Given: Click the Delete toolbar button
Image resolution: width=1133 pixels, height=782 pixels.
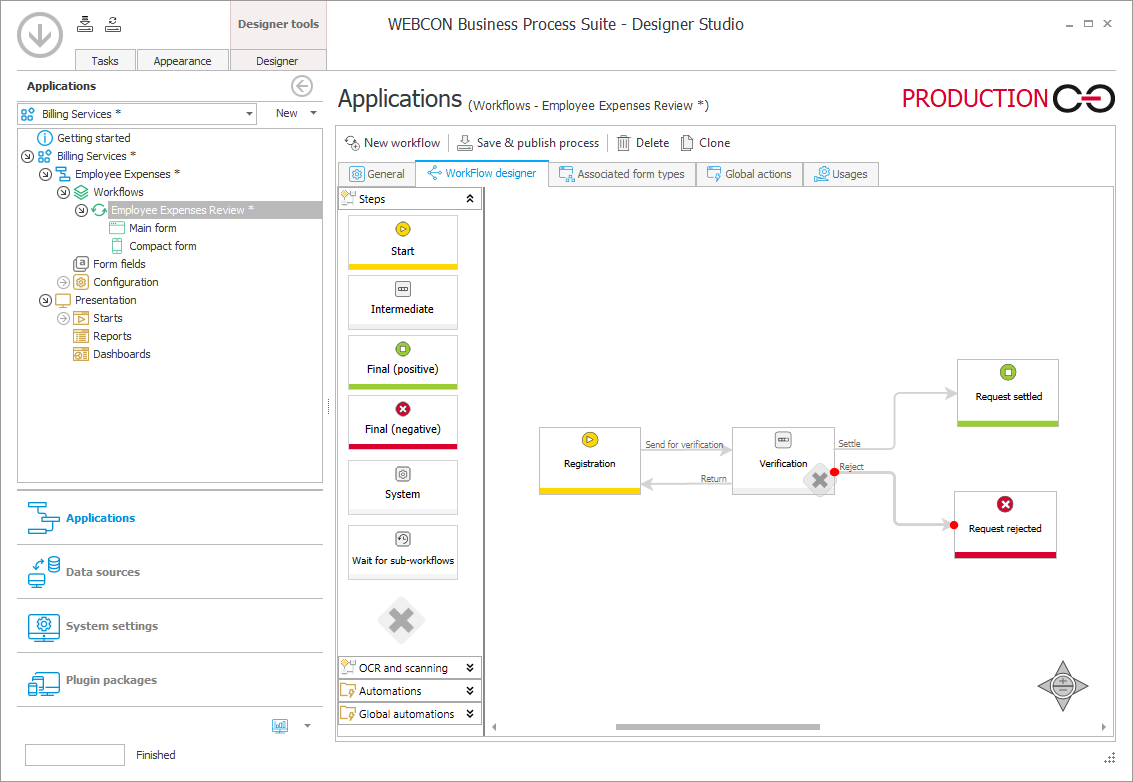Looking at the screenshot, I should click(642, 143).
